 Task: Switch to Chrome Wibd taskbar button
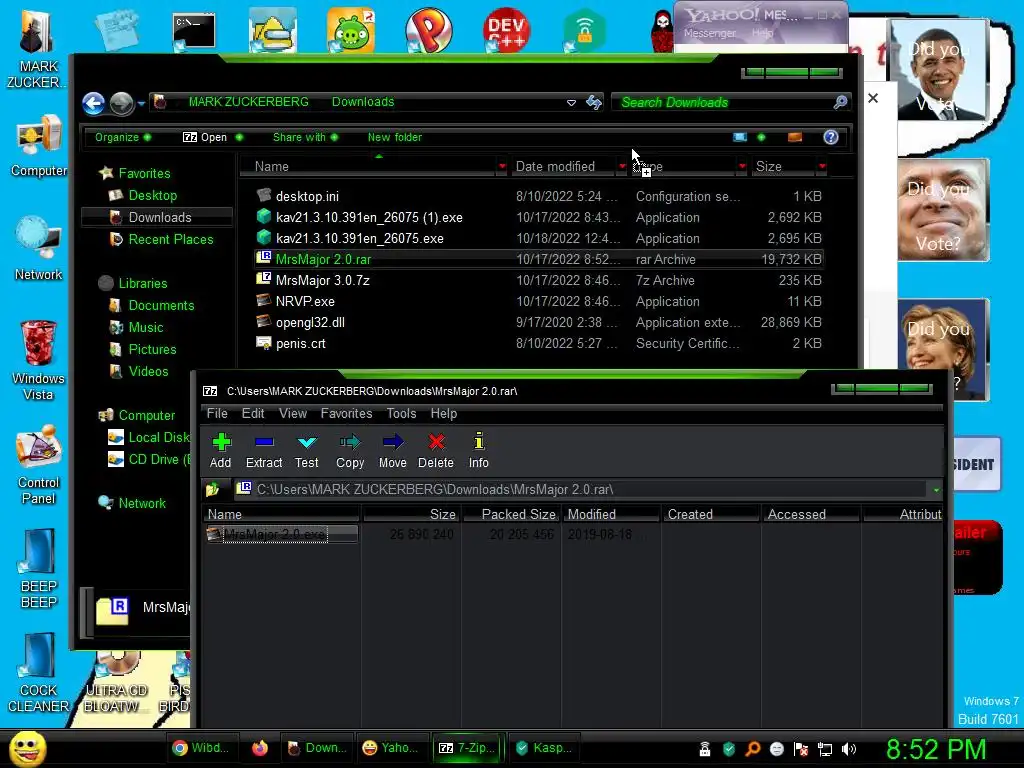point(200,748)
